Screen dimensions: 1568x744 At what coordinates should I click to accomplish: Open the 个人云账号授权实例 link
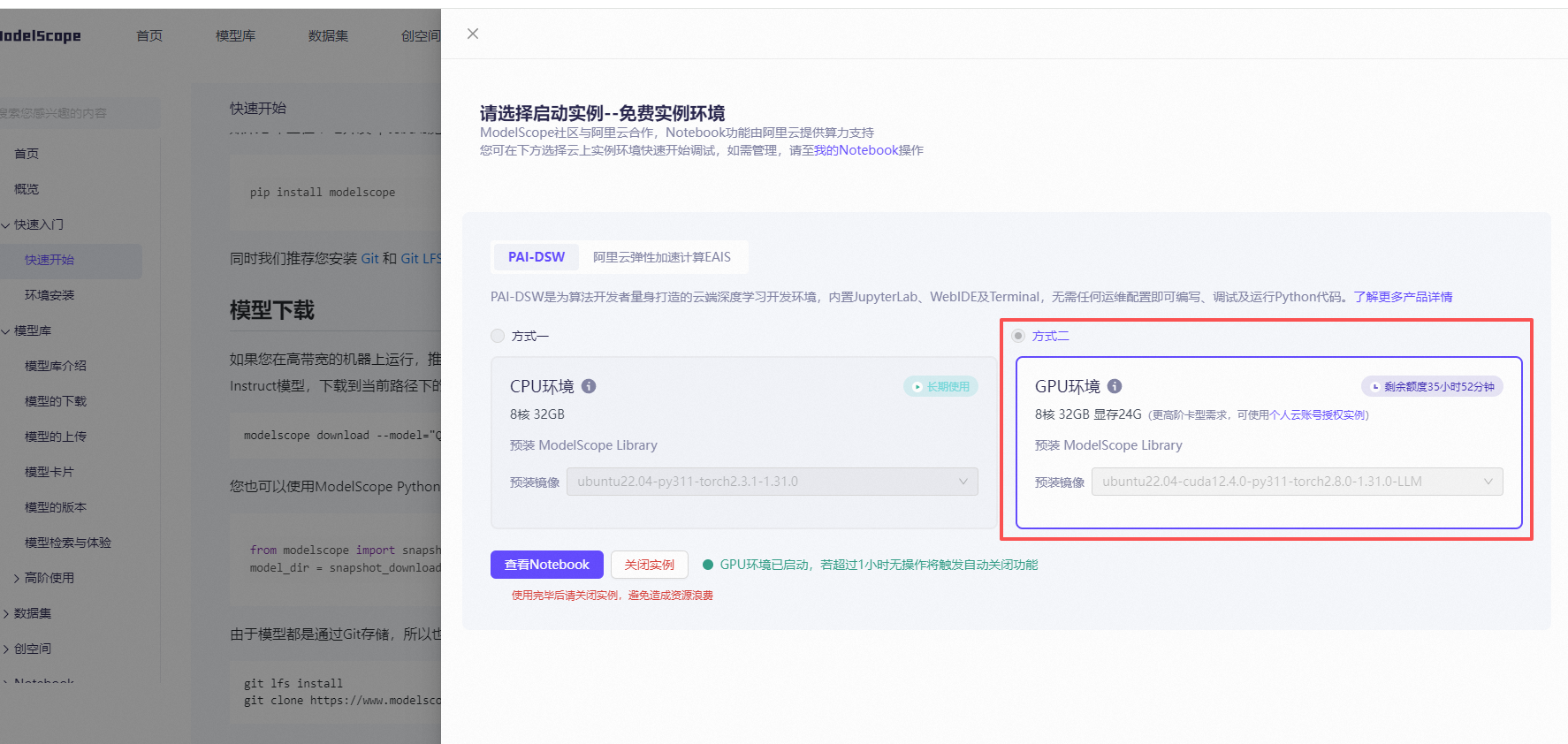point(1317,415)
